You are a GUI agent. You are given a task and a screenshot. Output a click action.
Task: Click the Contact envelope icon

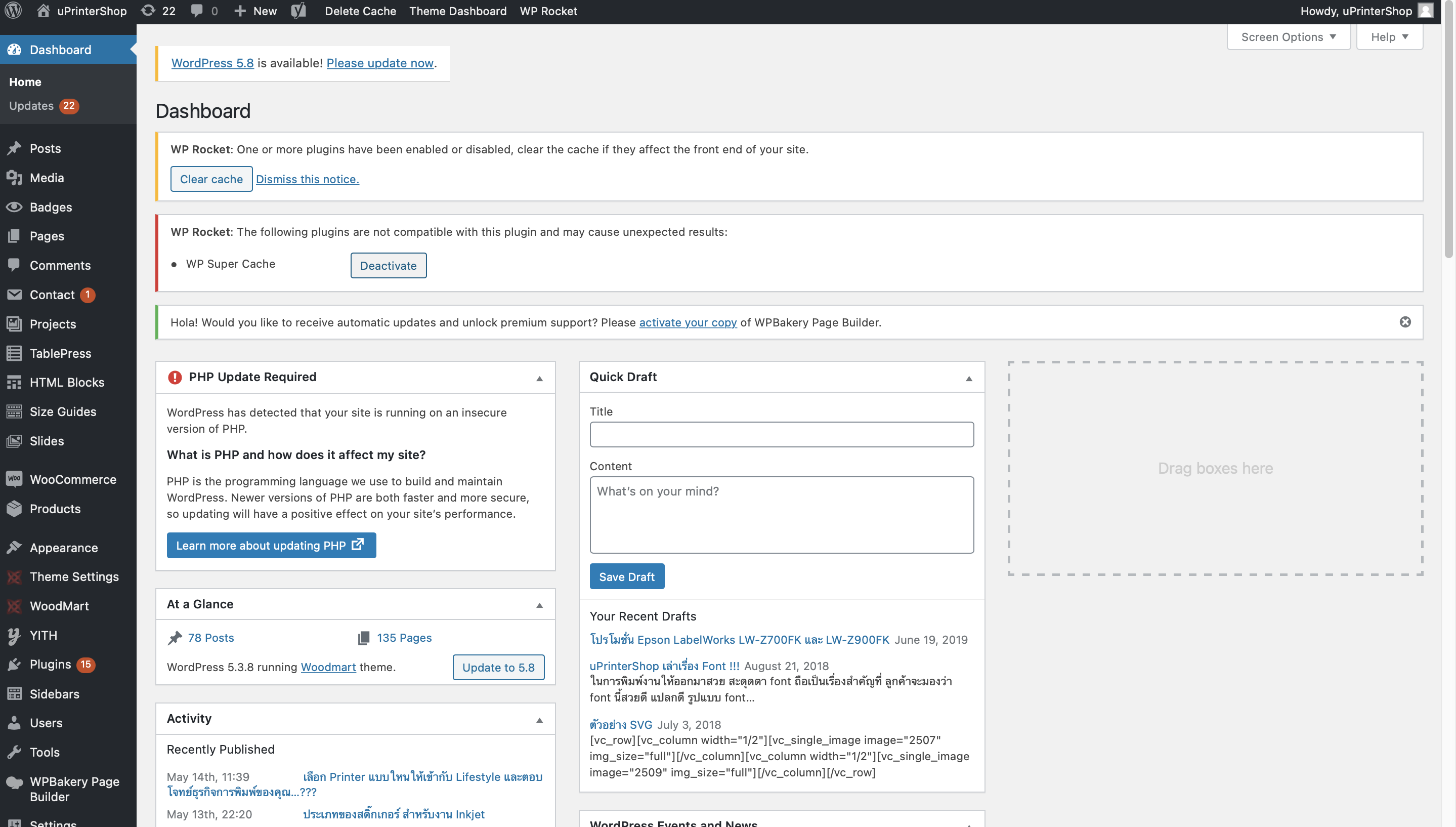point(14,294)
